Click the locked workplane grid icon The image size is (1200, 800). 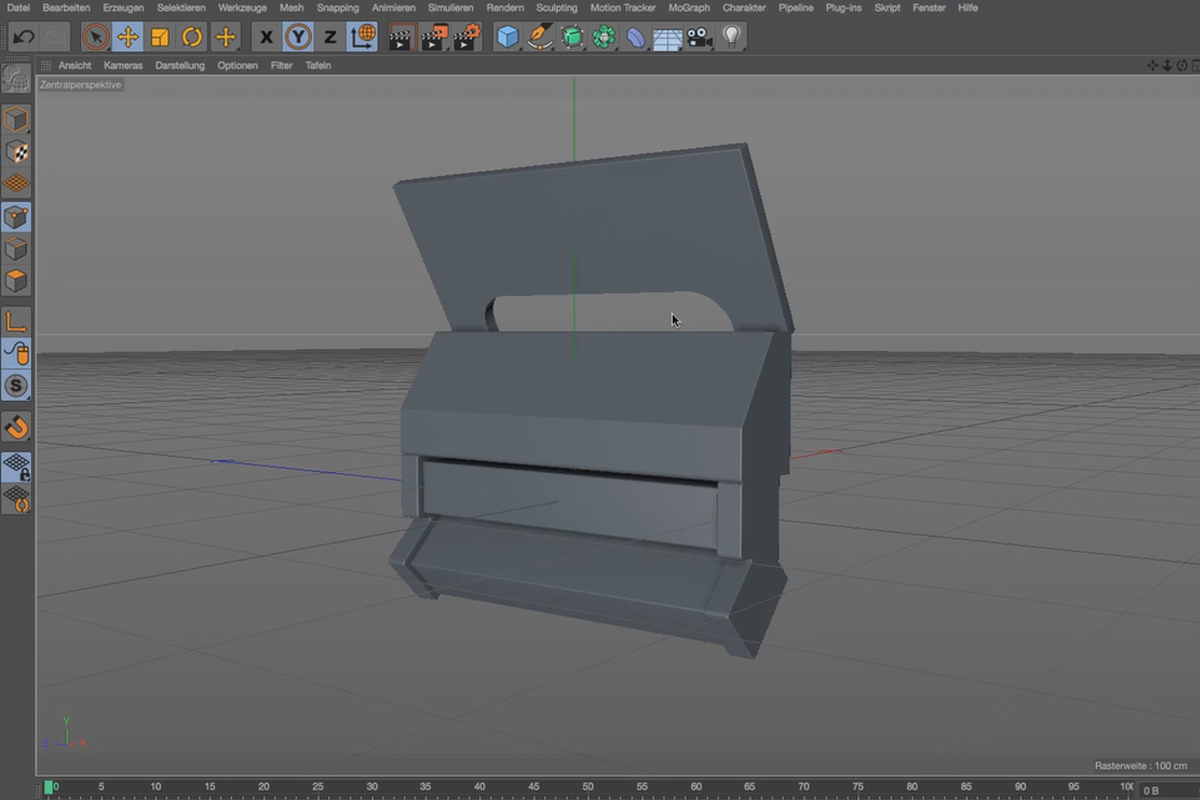pyautogui.click(x=16, y=466)
